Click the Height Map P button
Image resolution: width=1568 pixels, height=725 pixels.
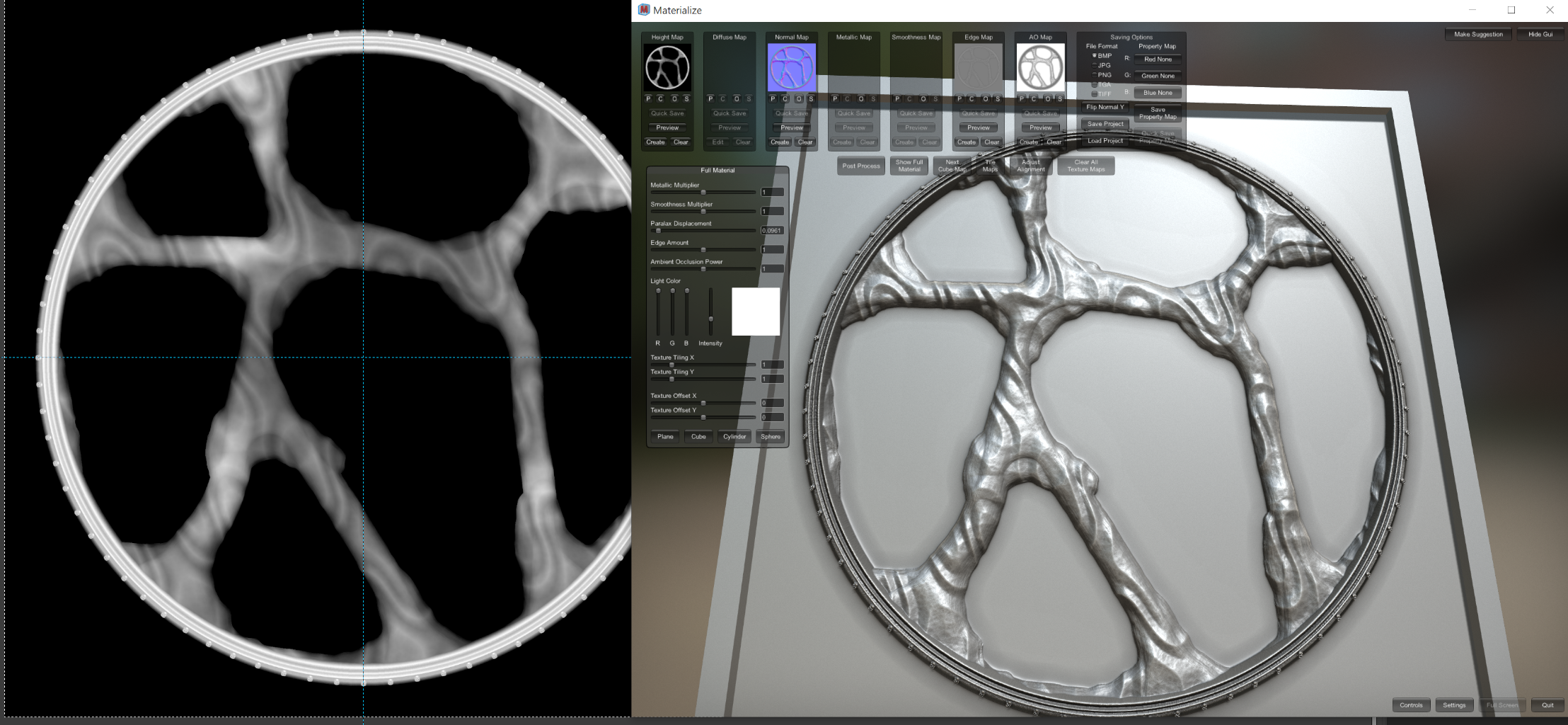(648, 99)
